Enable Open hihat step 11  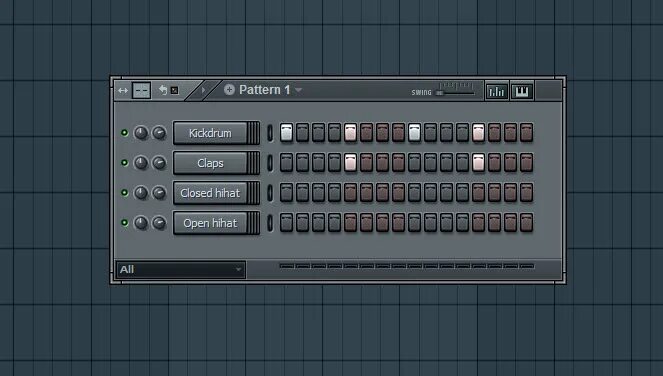pyautogui.click(x=447, y=222)
